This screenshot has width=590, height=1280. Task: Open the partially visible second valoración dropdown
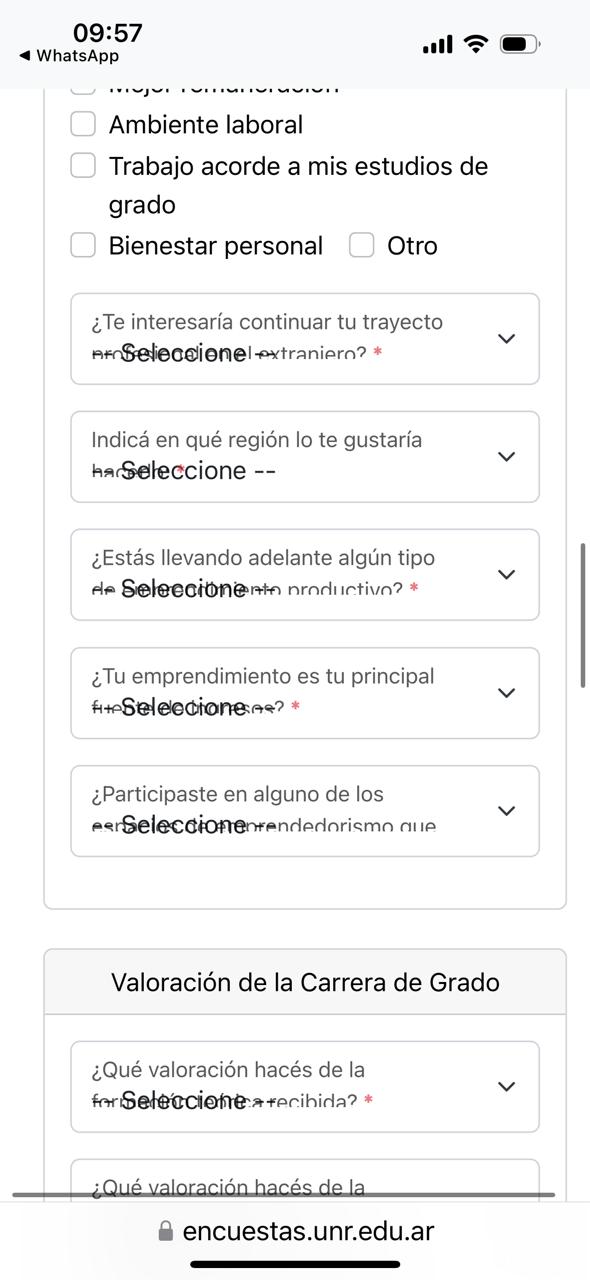point(305,1180)
